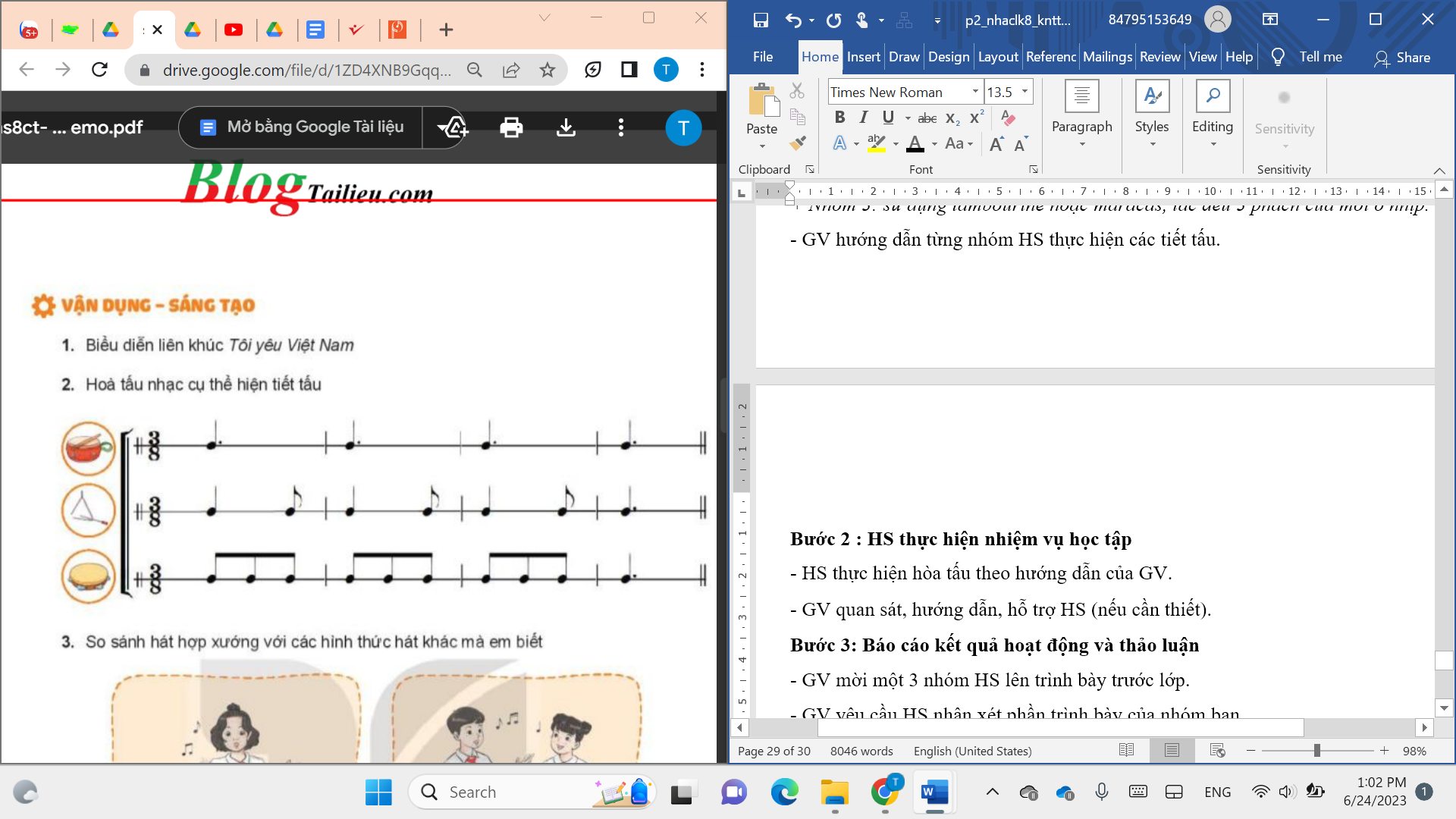
Task: Click the Chrome address bar URL
Action: coord(306,70)
